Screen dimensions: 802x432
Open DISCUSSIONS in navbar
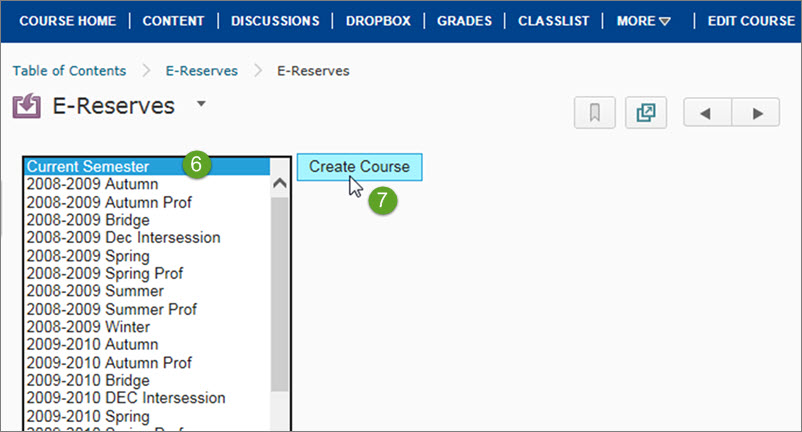(x=275, y=20)
